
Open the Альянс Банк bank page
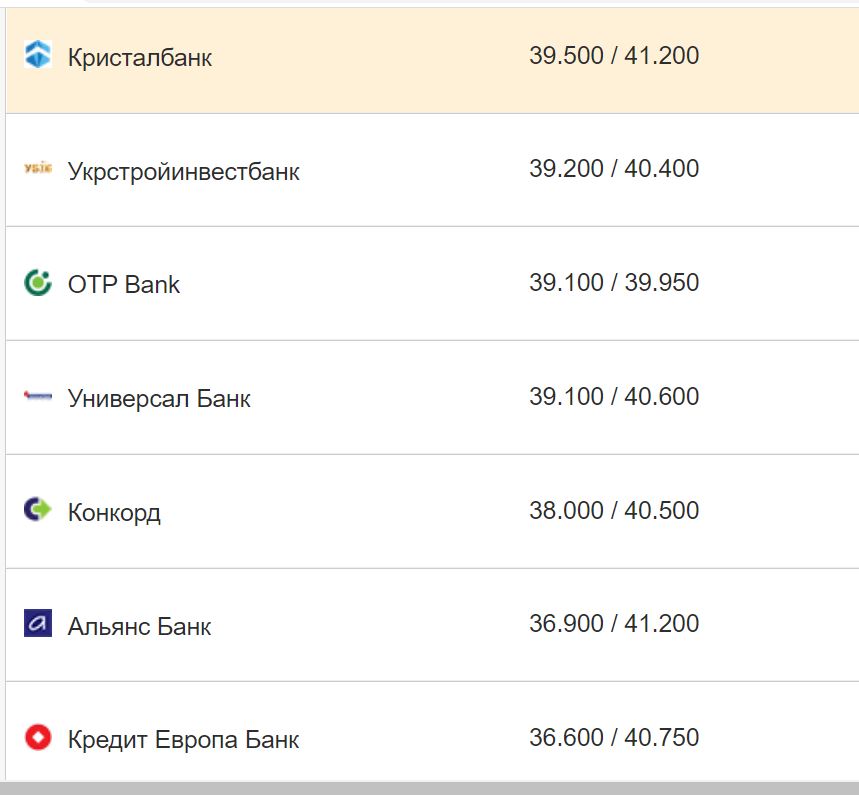[138, 626]
